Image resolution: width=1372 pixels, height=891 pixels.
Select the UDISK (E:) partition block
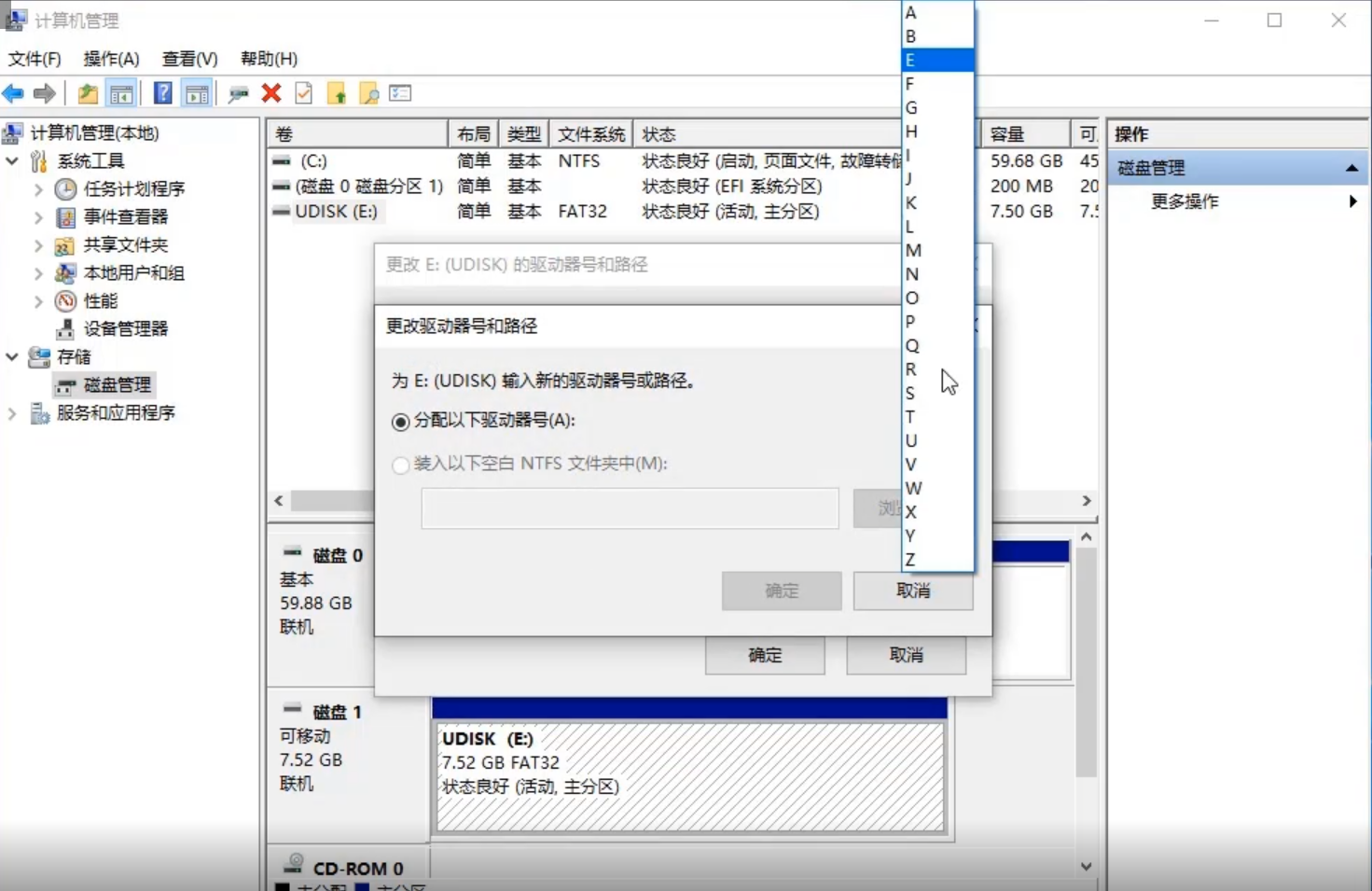point(690,776)
